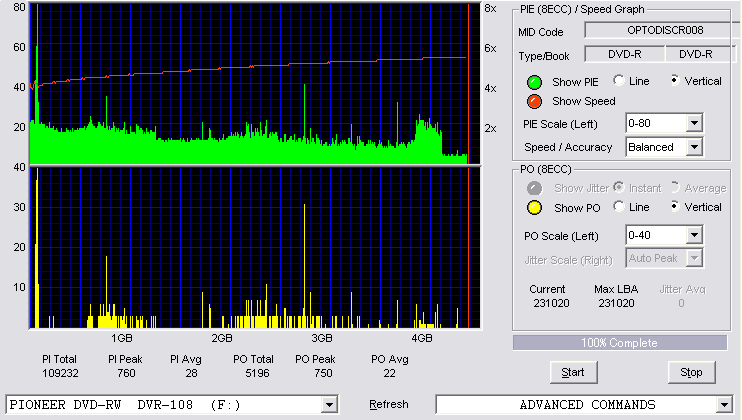Click the PO Scale (Left) label
This screenshot has height=420, width=742.
(561, 236)
